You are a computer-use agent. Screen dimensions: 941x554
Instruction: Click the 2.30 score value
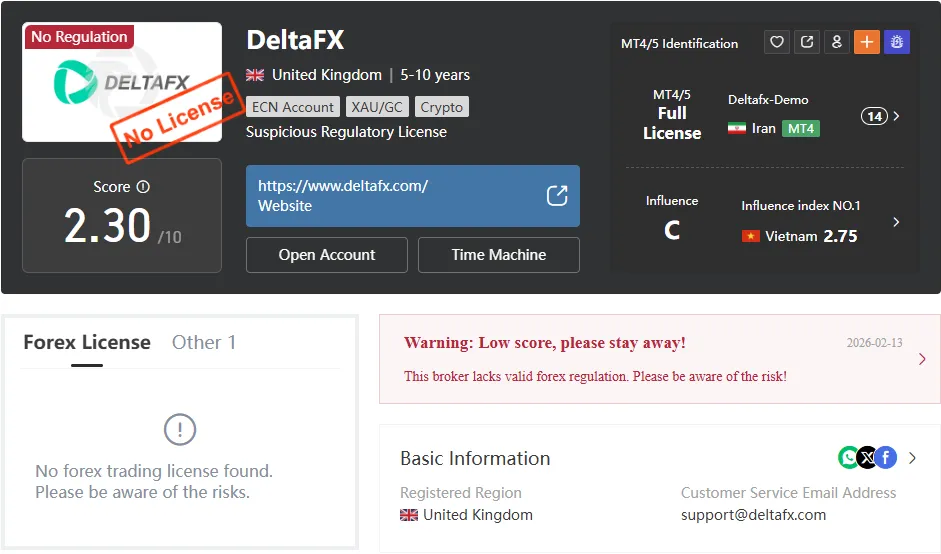pos(107,226)
